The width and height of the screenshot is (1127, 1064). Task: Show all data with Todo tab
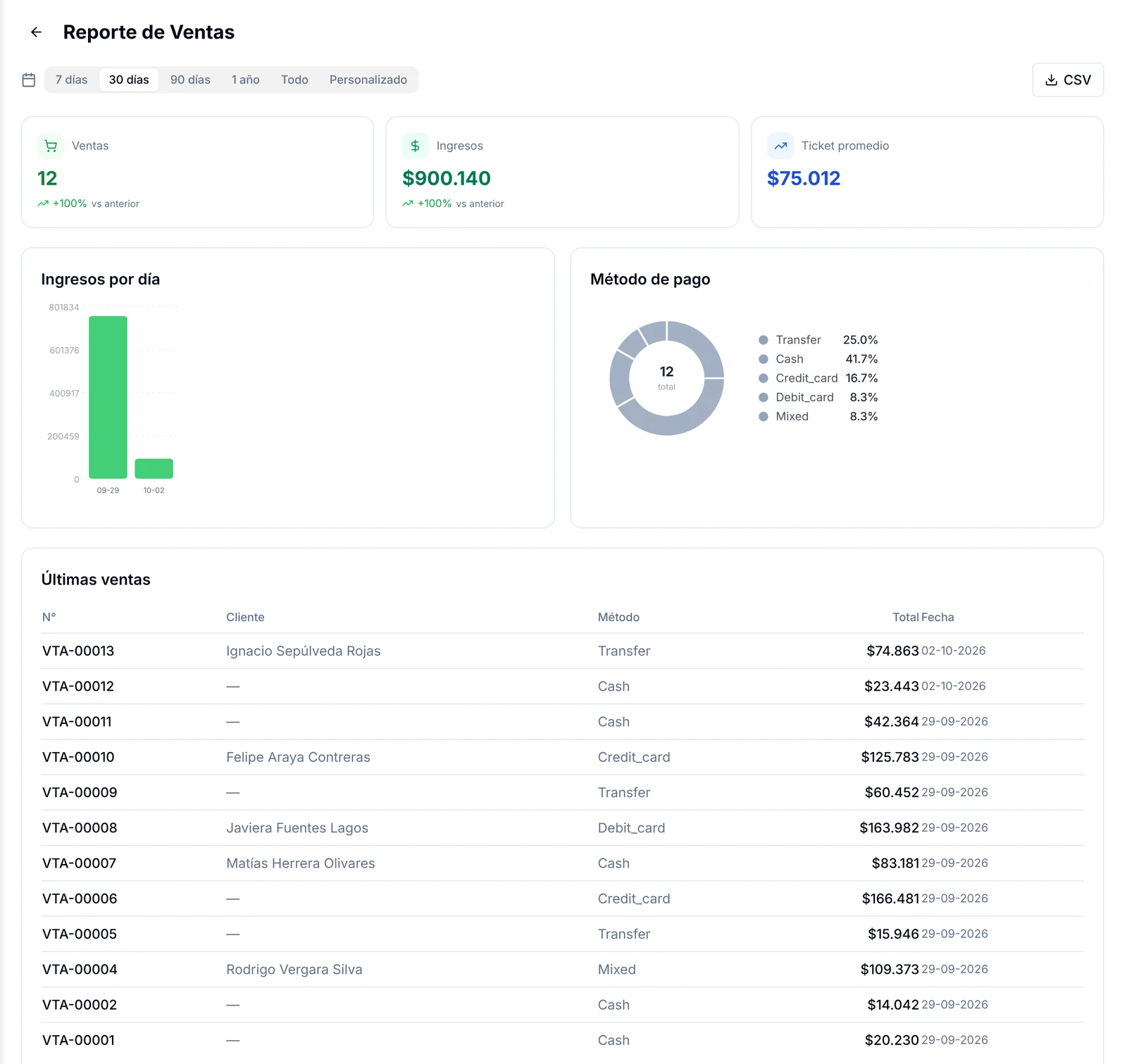click(294, 80)
